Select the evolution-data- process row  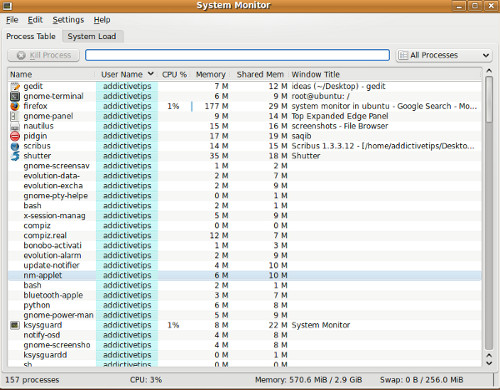[245, 176]
